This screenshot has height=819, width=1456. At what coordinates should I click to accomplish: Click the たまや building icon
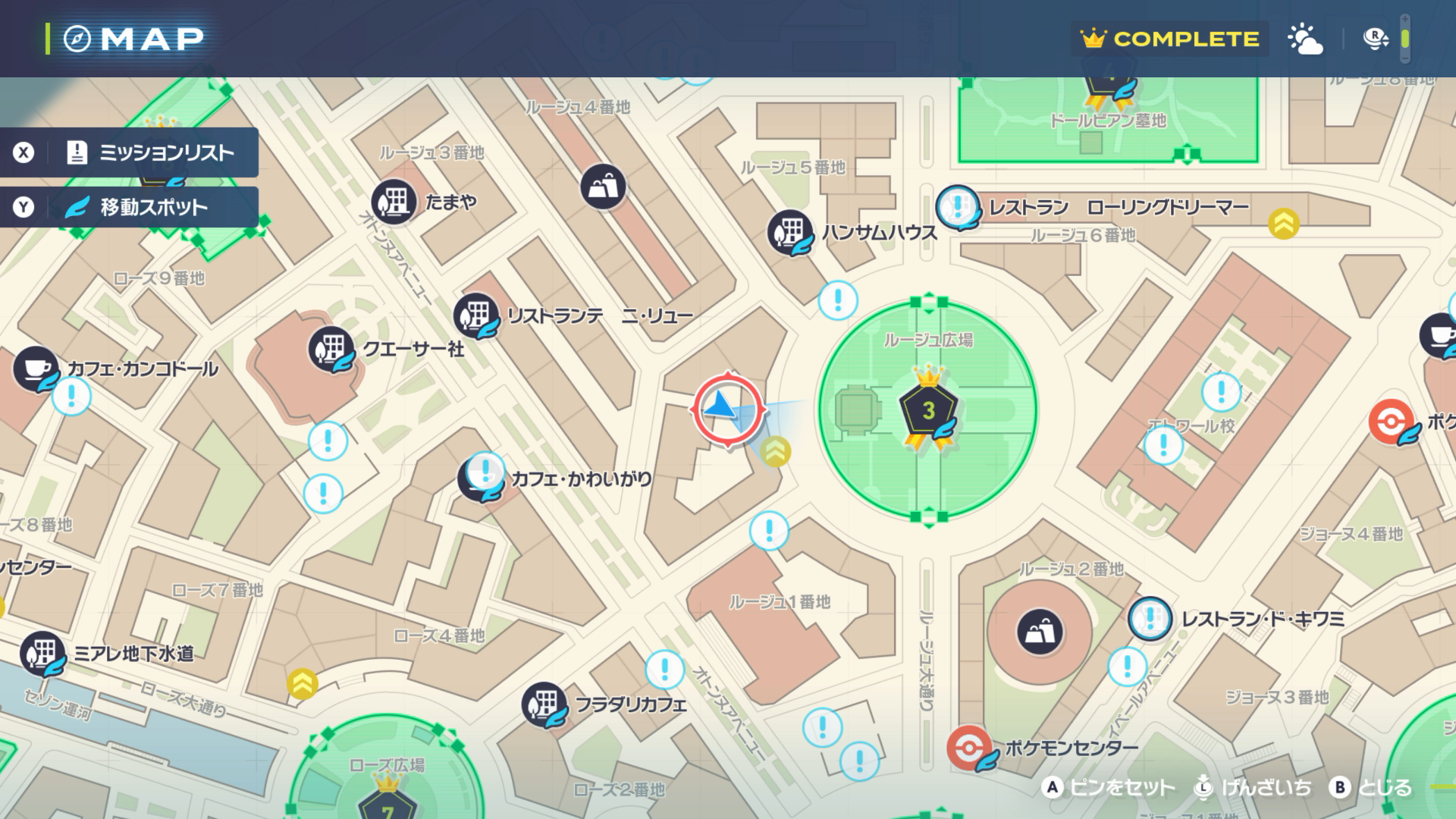click(x=393, y=202)
